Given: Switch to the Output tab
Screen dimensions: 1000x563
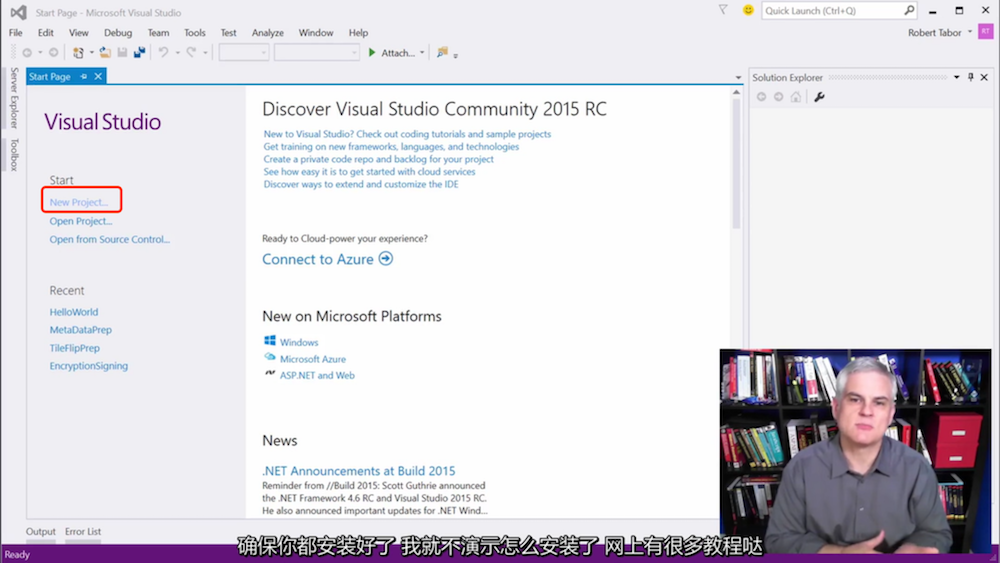Looking at the screenshot, I should [40, 531].
